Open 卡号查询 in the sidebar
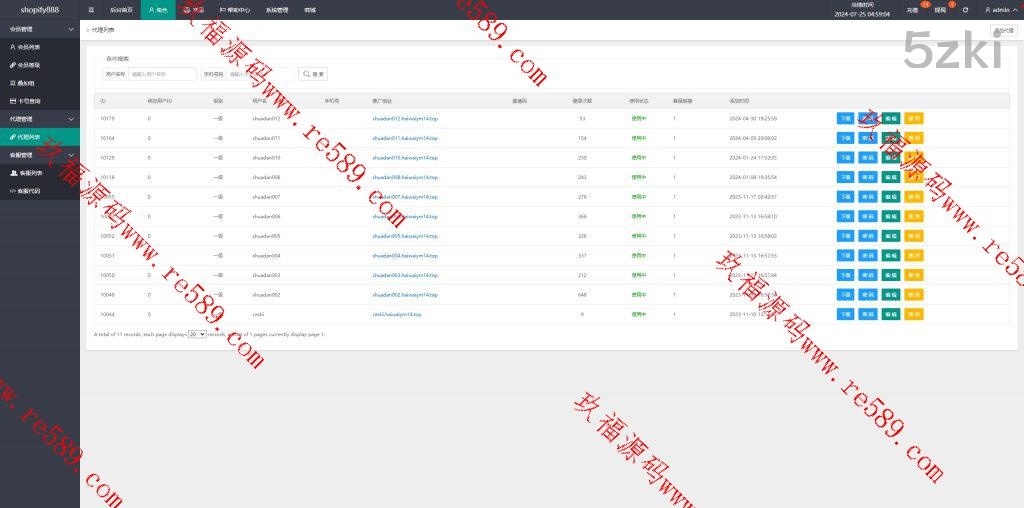Image resolution: width=1024 pixels, height=508 pixels. click(x=29, y=101)
